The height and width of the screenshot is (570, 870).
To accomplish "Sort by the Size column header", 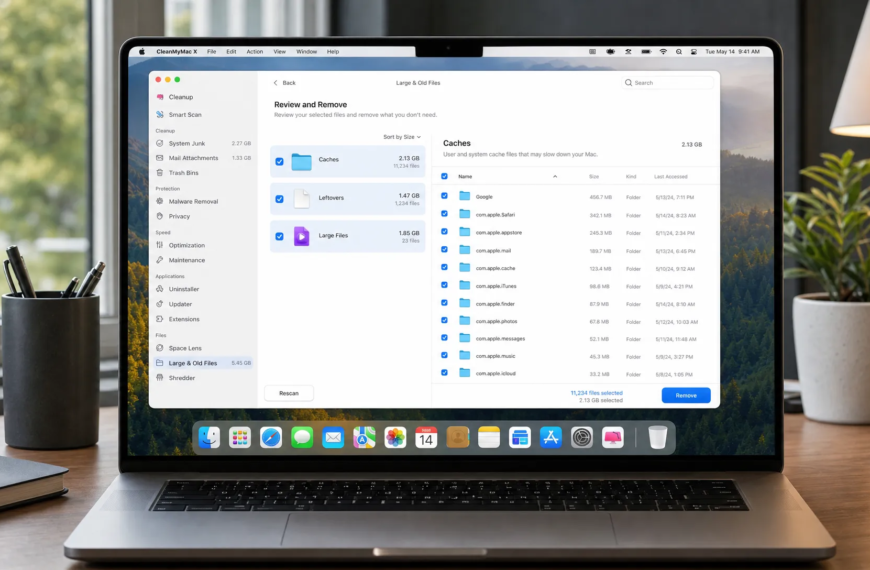I will point(594,176).
